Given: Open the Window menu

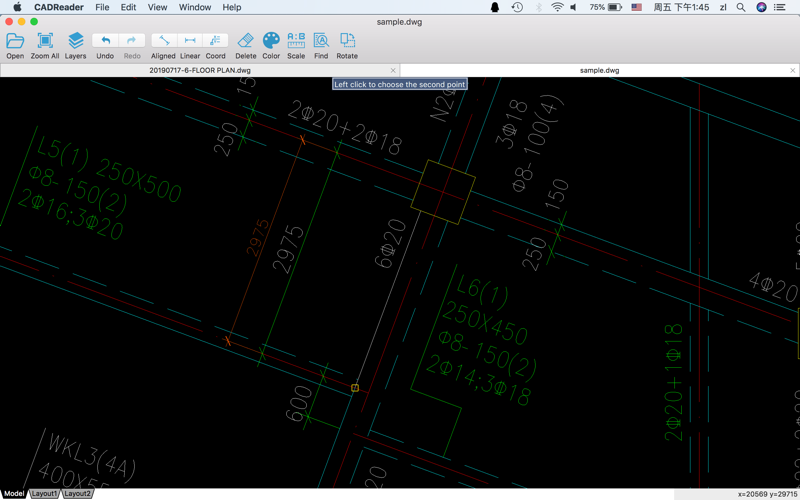Looking at the screenshot, I should [x=195, y=7].
